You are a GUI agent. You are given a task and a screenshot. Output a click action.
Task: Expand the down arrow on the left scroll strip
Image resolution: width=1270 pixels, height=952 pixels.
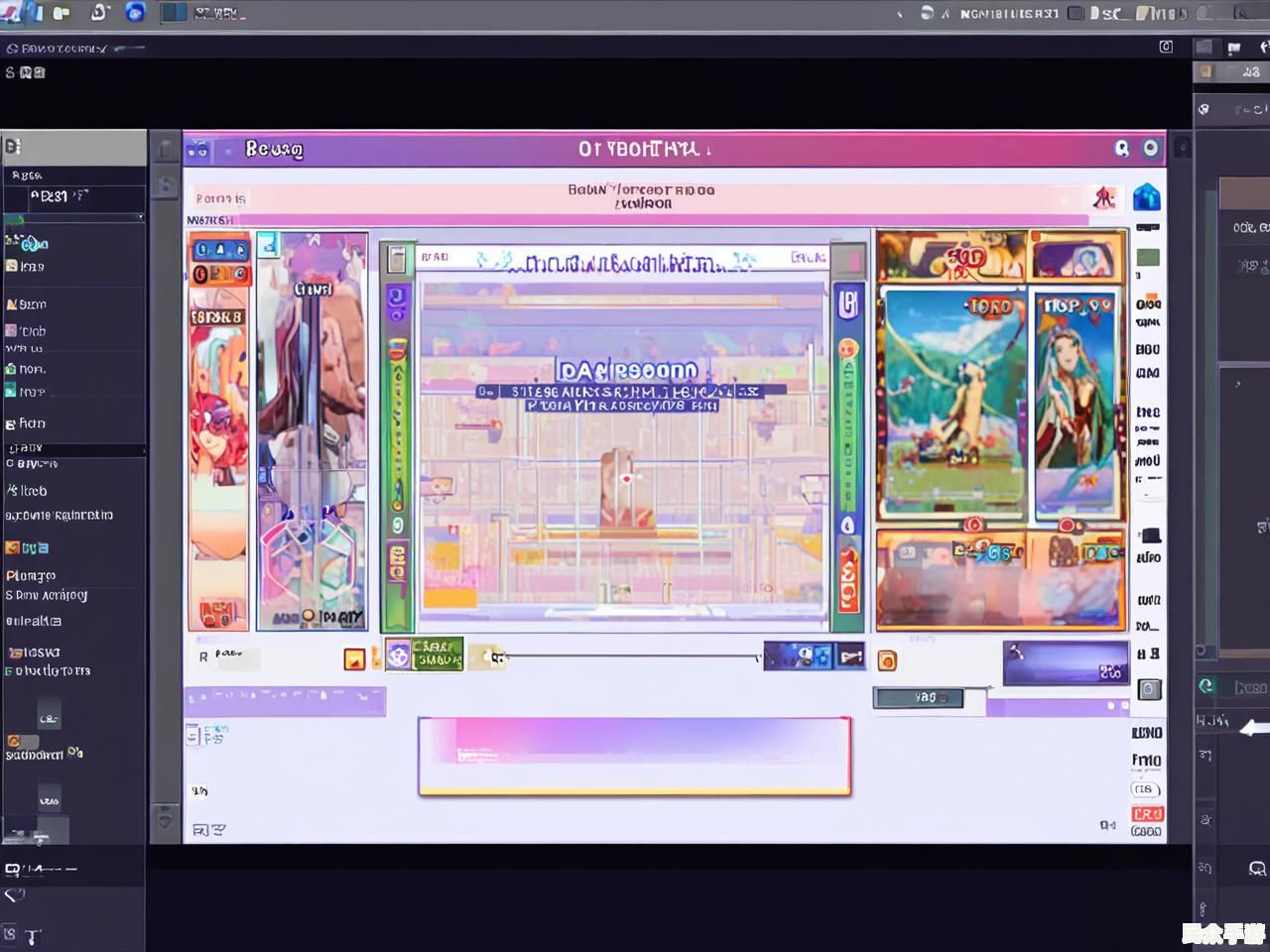coord(165,821)
